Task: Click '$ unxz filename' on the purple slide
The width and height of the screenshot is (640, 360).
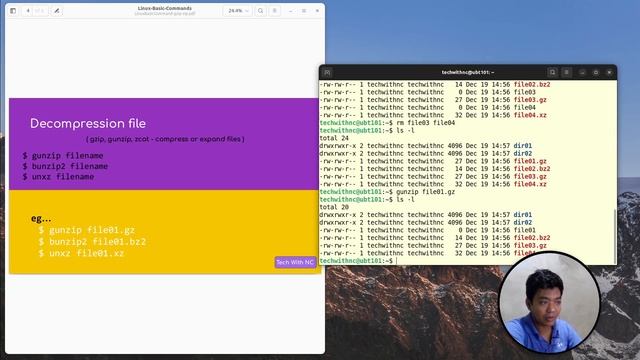Action: [58, 177]
